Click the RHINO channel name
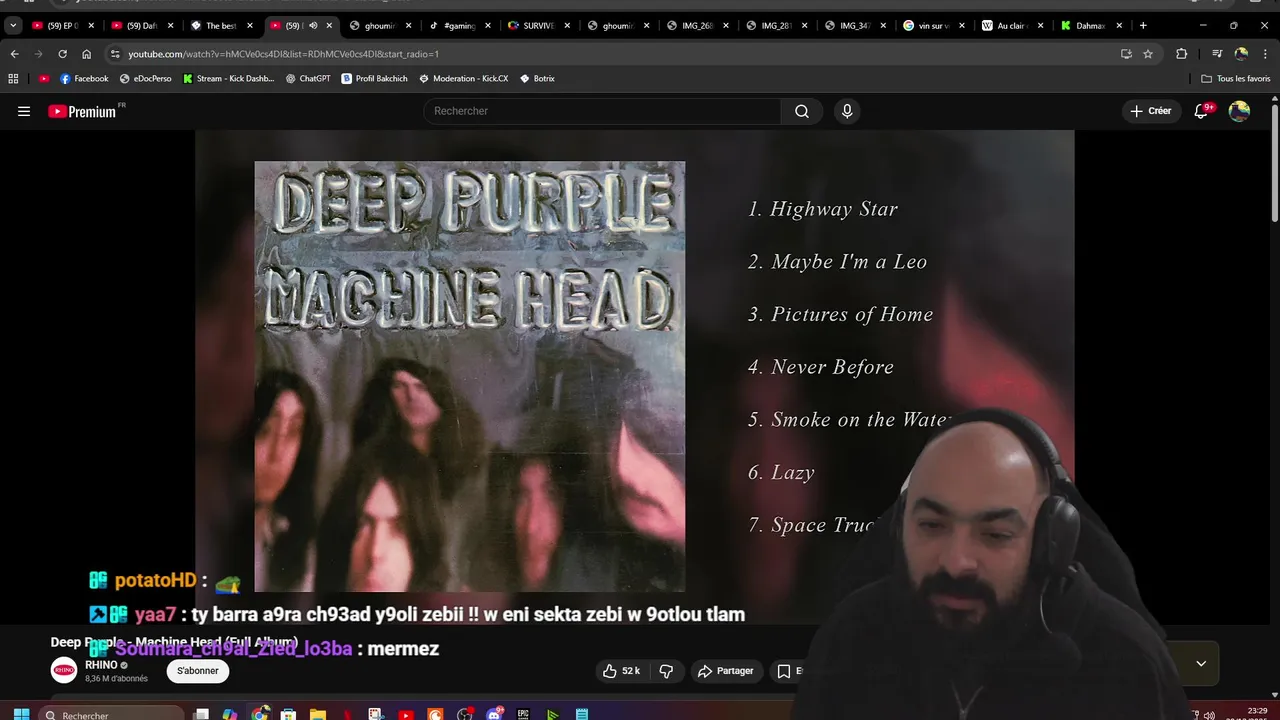The image size is (1280, 720). tap(101, 665)
